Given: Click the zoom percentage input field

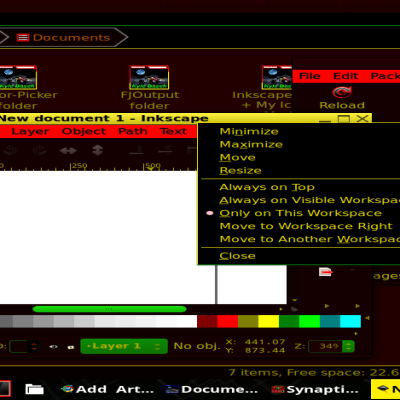Looking at the screenshot, I should [326, 346].
